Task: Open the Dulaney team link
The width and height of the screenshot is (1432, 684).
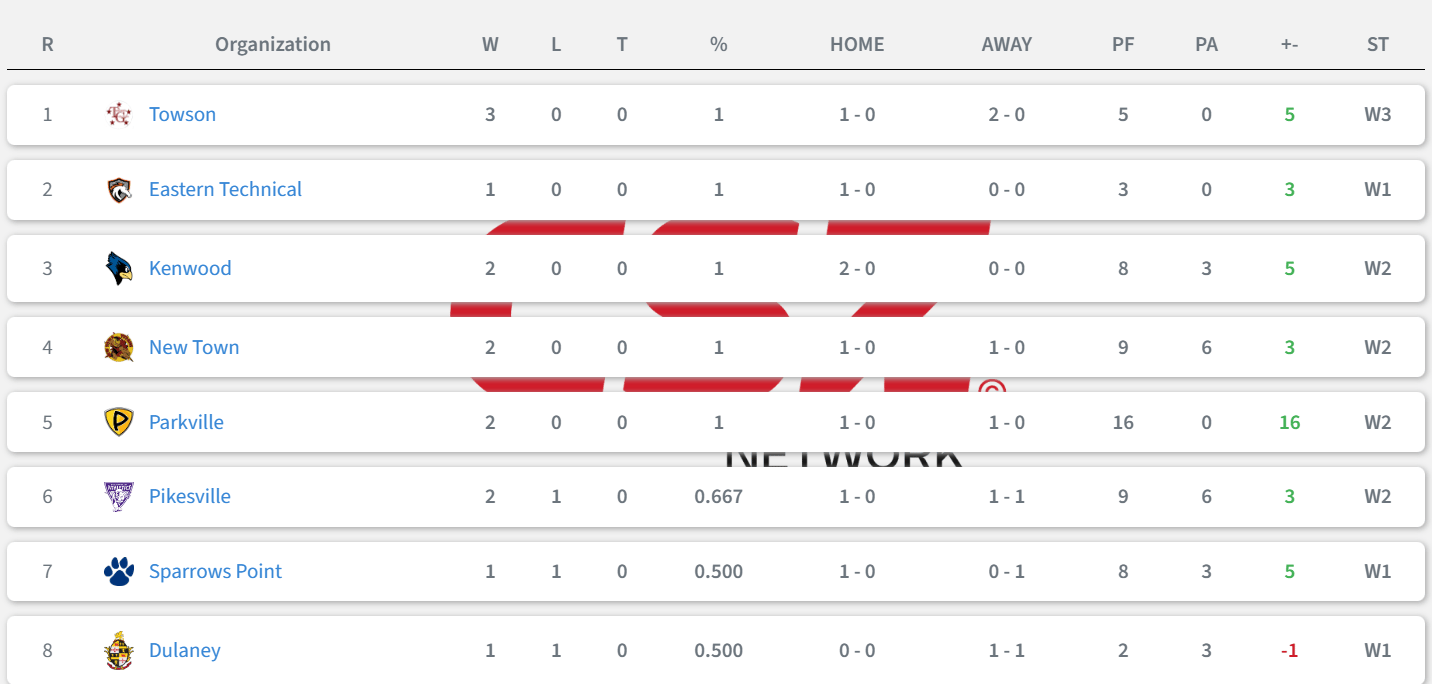Action: click(185, 650)
